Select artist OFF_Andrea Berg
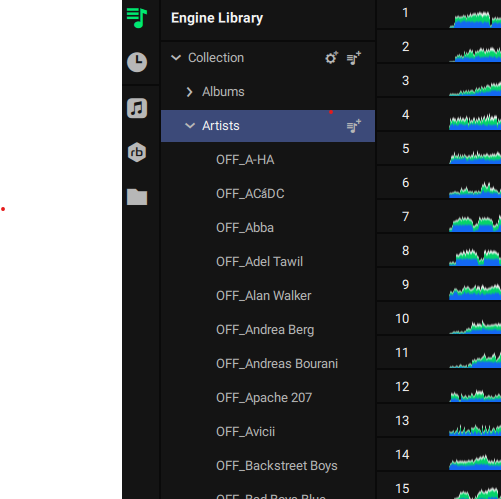The image size is (501, 499). pos(265,330)
